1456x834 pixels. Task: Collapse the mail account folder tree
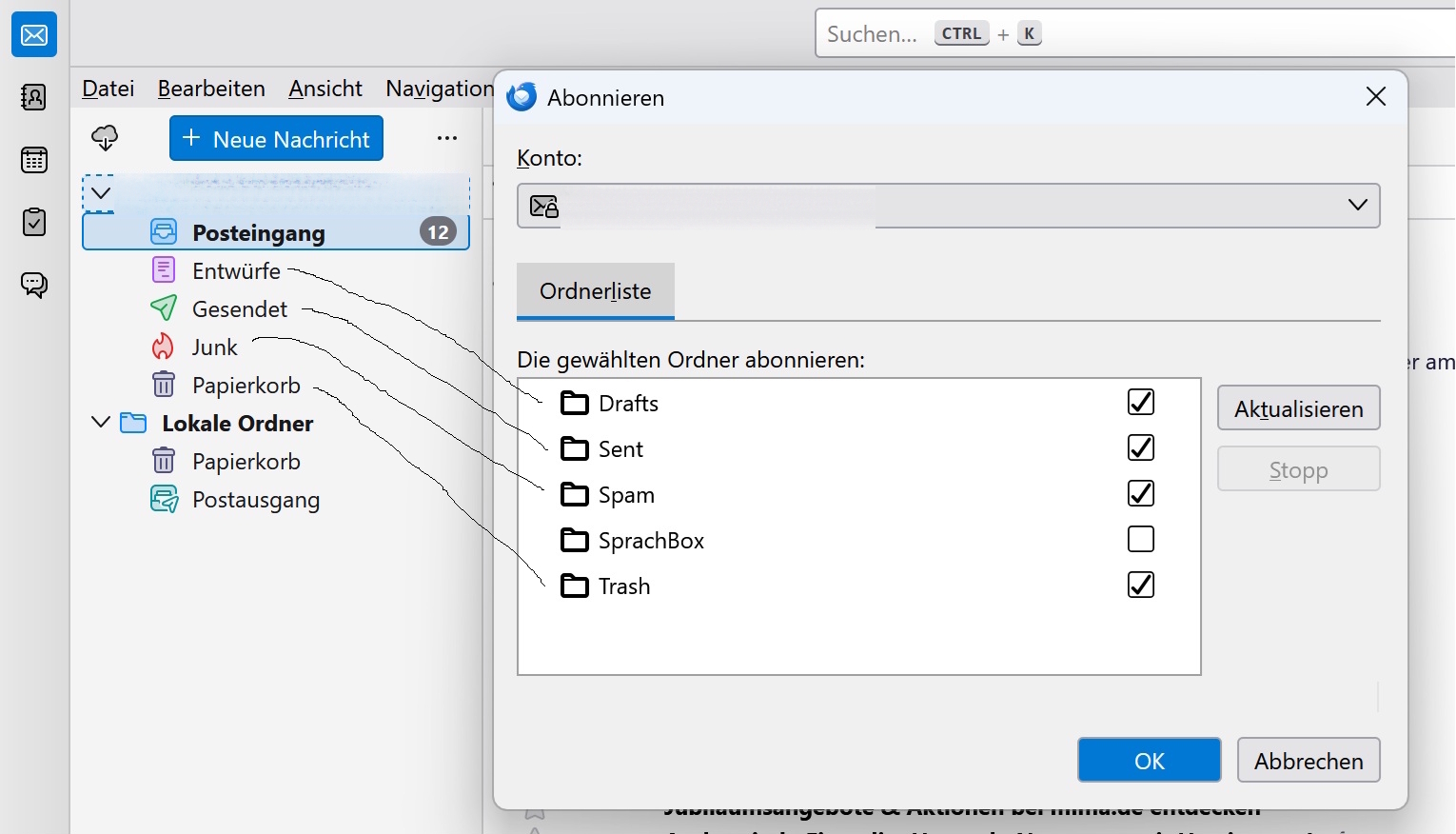(101, 193)
